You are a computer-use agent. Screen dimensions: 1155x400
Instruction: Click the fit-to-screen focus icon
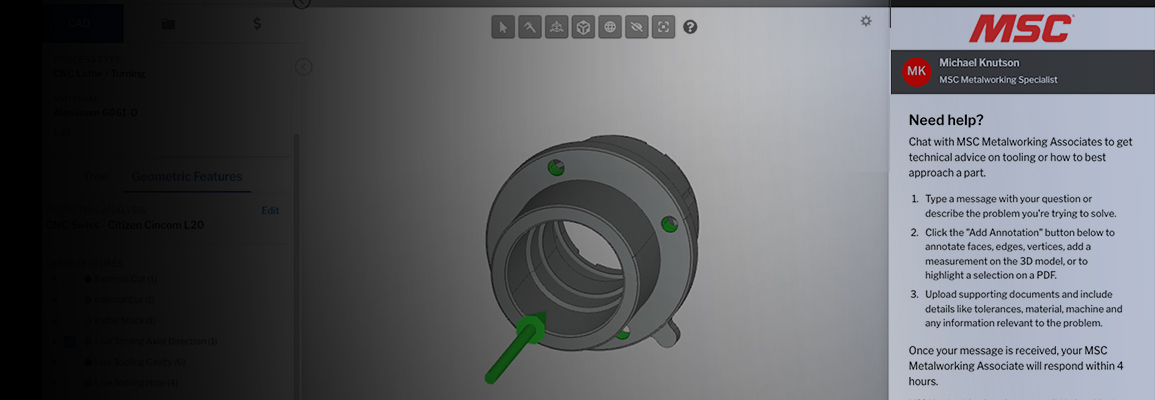[x=664, y=27]
